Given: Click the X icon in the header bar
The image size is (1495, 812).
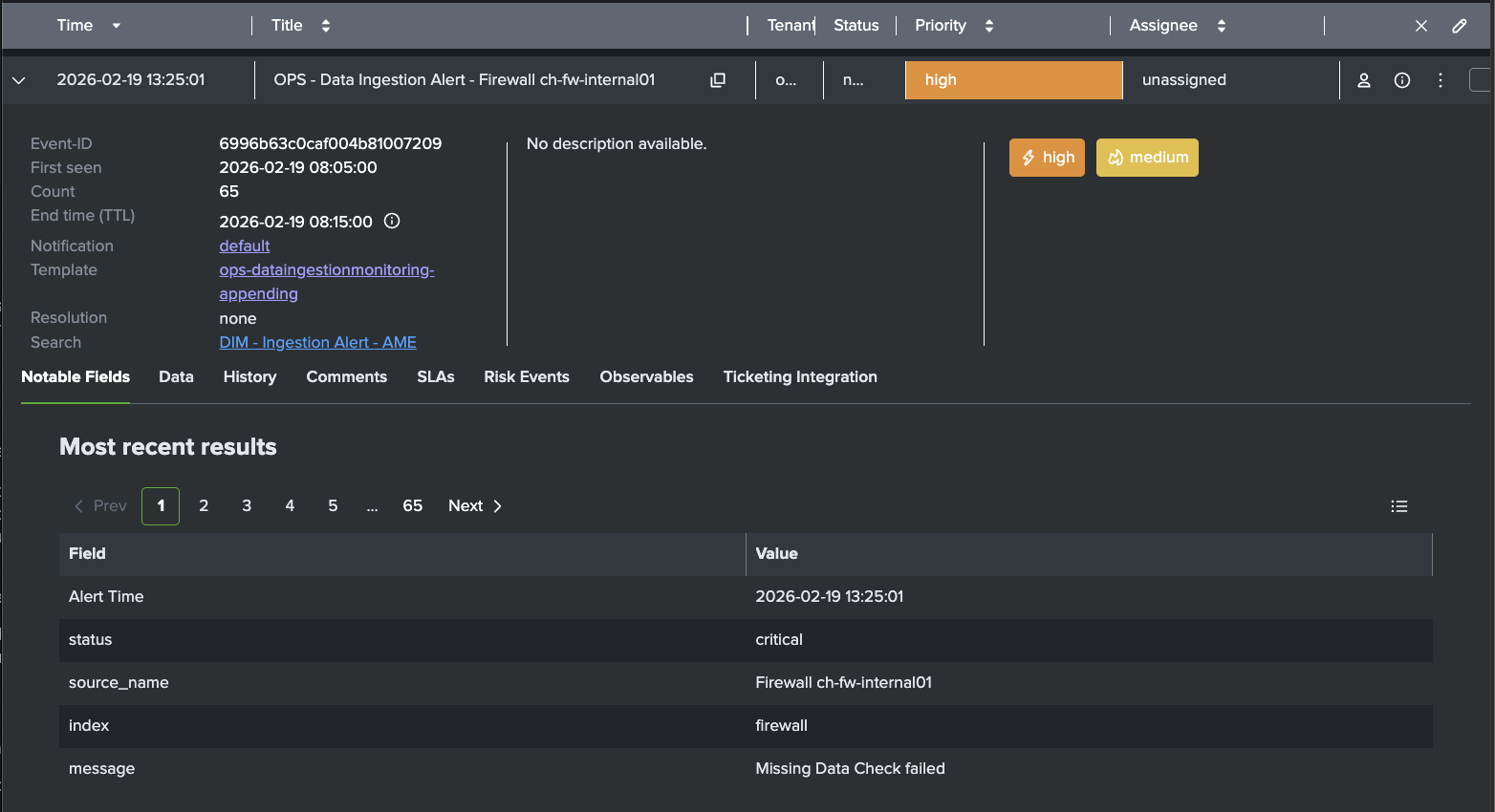Looking at the screenshot, I should coord(1420,26).
